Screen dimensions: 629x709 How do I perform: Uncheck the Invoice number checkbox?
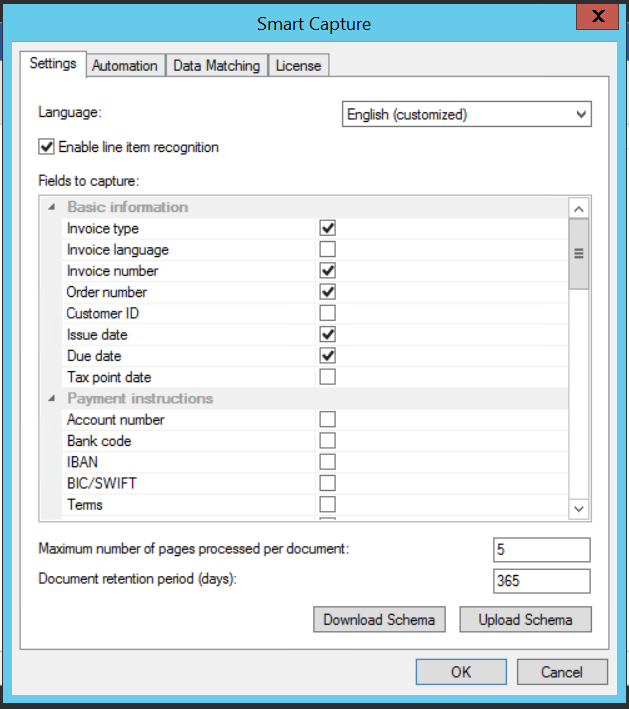pyautogui.click(x=327, y=270)
